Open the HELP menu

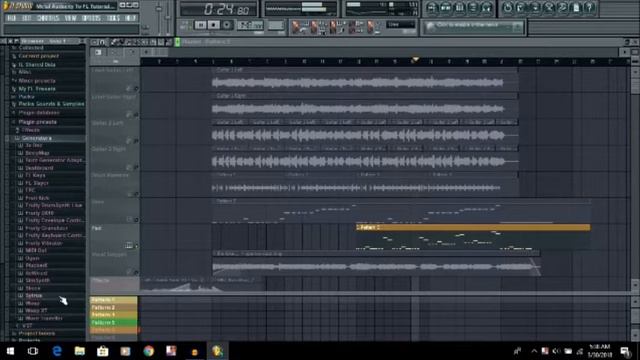click(130, 18)
